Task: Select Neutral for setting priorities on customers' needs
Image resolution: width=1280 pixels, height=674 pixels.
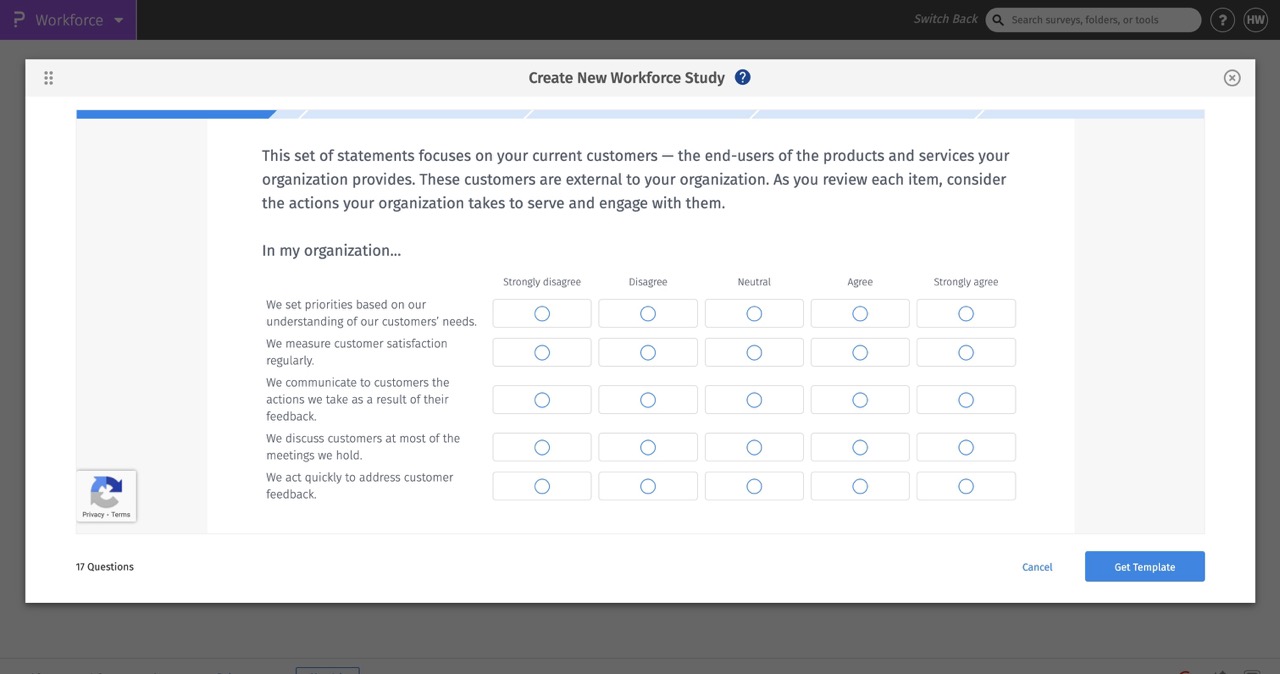Action: pyautogui.click(x=754, y=312)
